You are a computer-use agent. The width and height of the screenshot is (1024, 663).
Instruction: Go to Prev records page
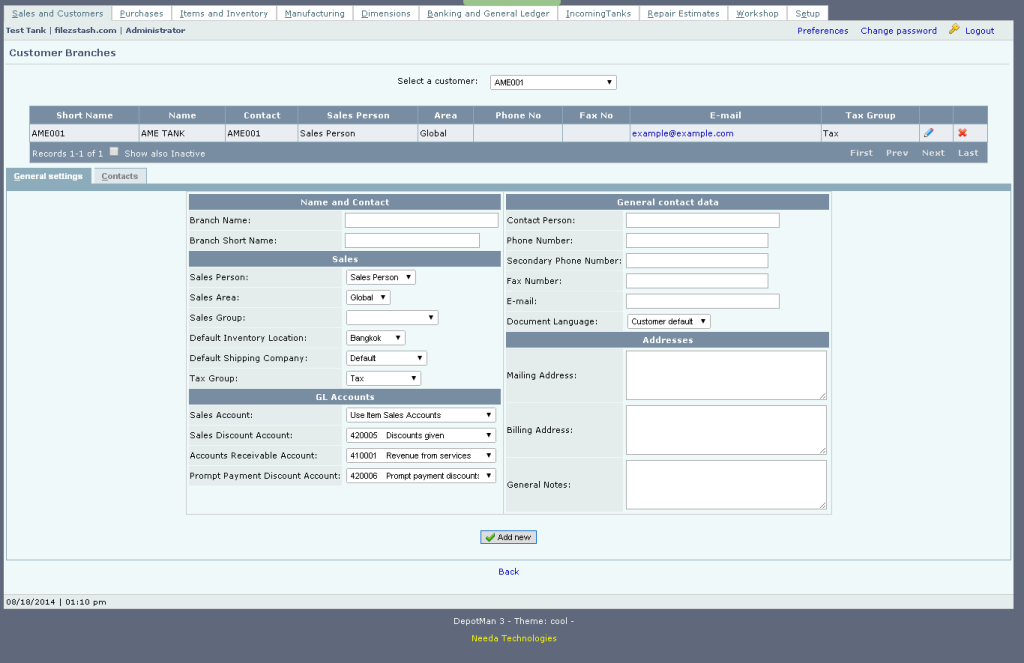[x=897, y=153]
